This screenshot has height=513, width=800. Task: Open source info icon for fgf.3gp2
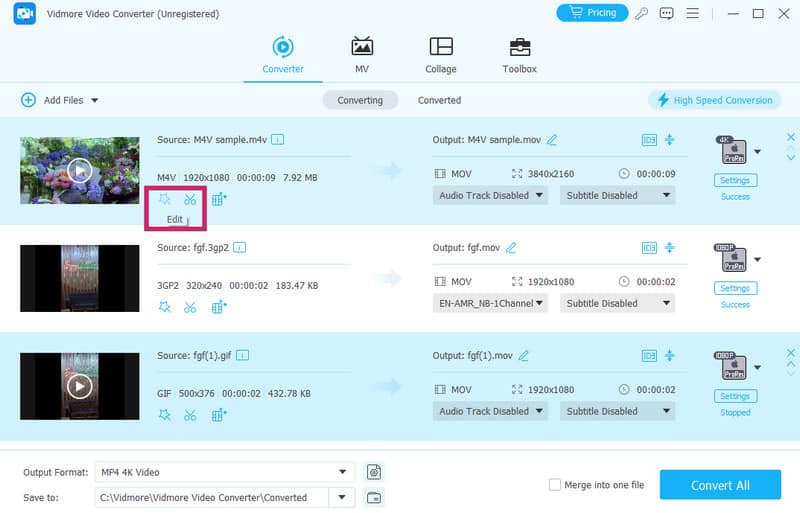click(x=240, y=247)
